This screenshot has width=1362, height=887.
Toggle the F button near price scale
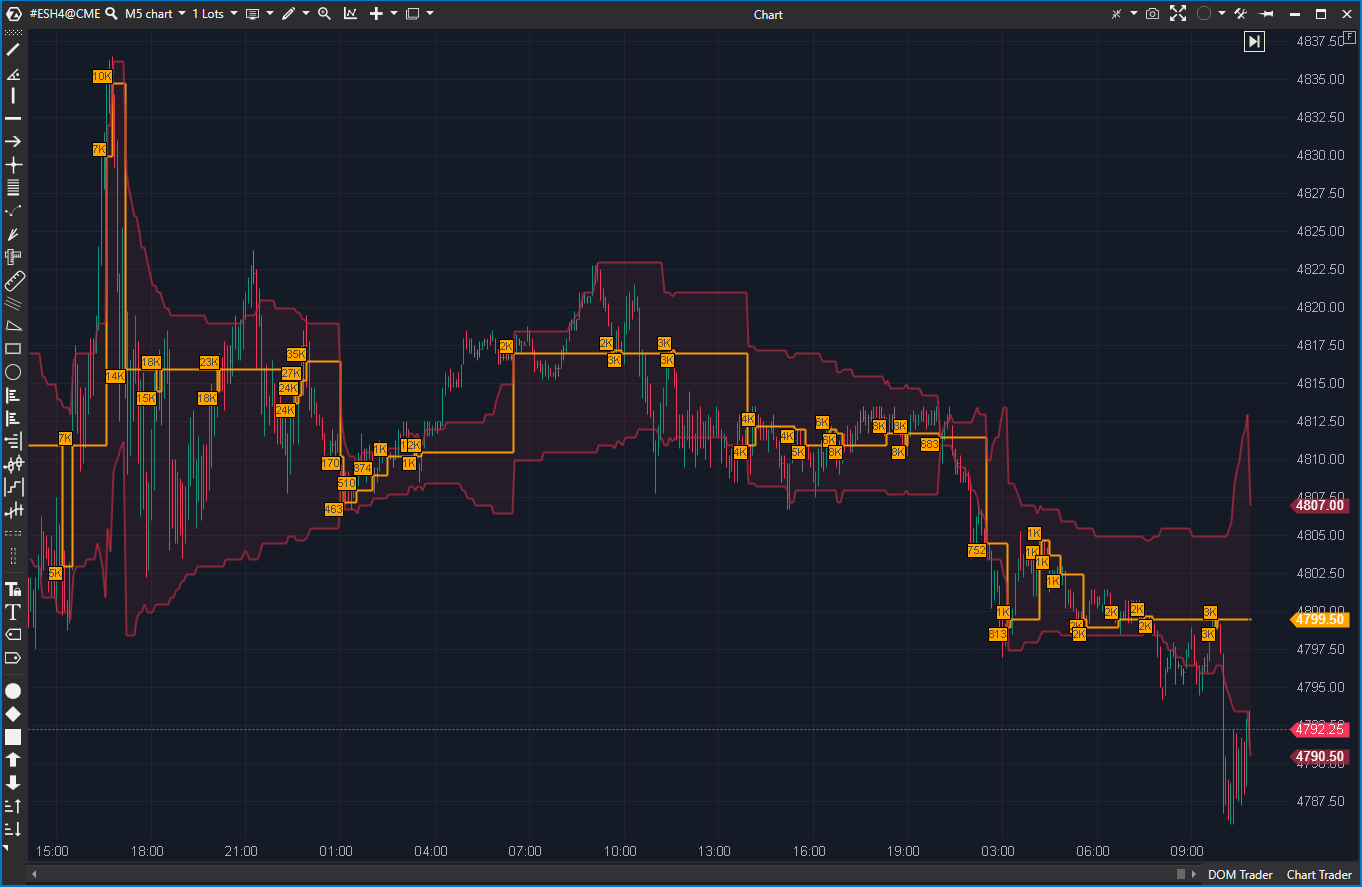(1350, 37)
